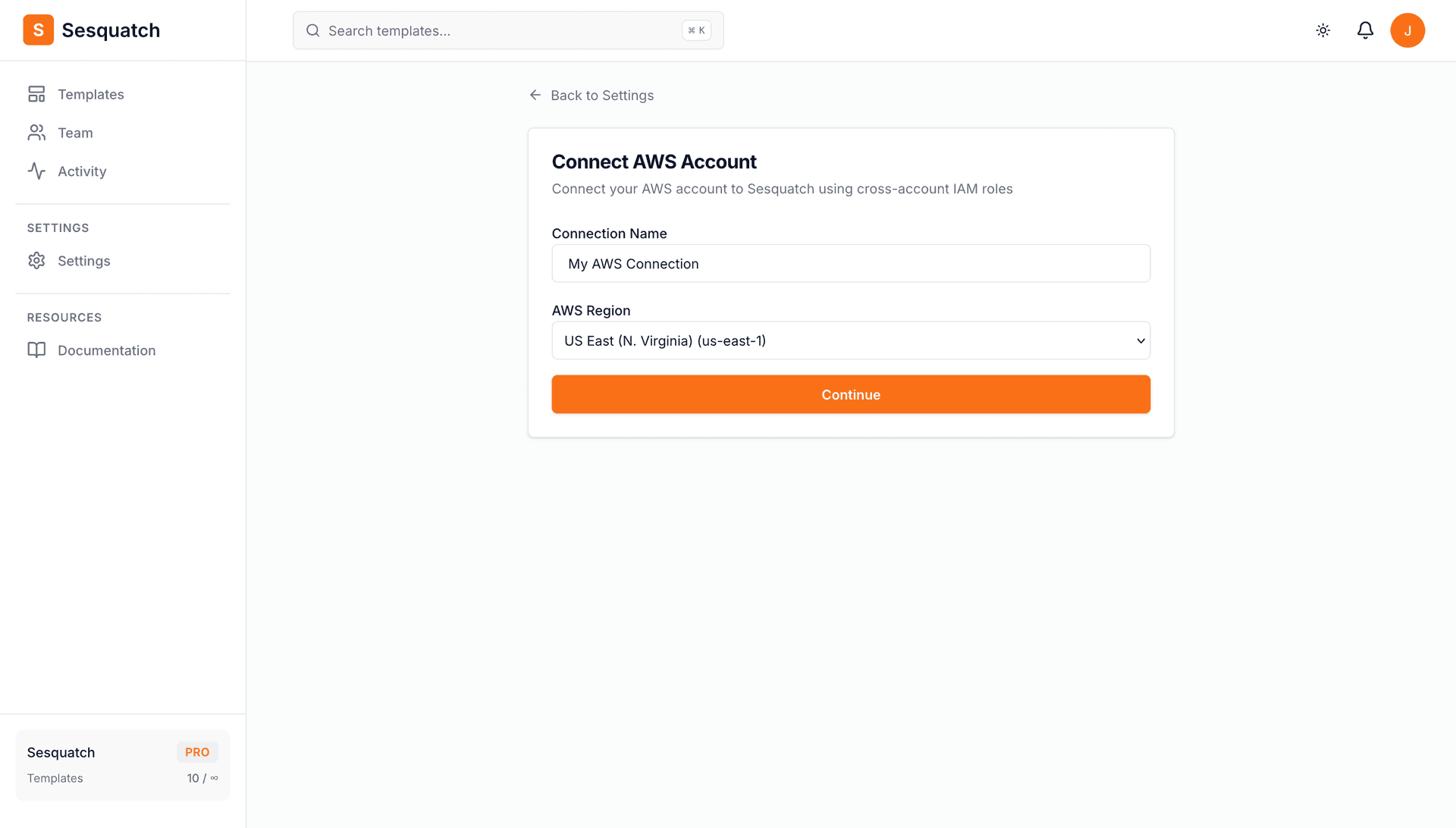This screenshot has width=1456, height=828.
Task: Toggle light mode with the sun icon
Action: 1323,30
